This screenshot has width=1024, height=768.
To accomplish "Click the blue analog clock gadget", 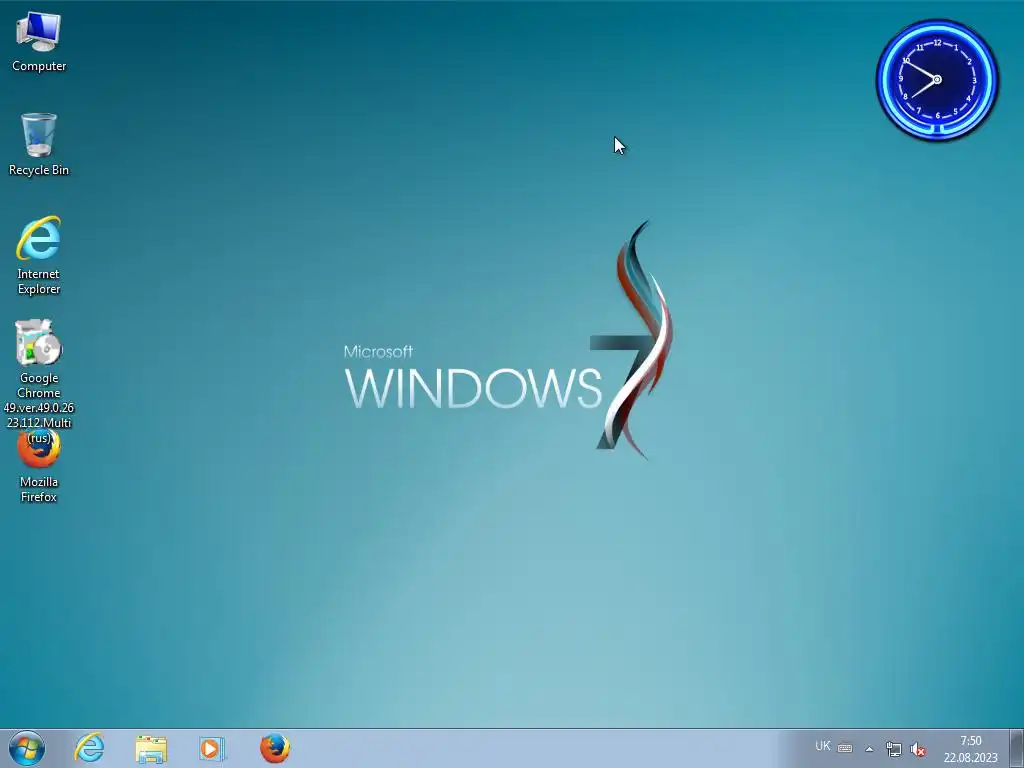I will pos(937,80).
